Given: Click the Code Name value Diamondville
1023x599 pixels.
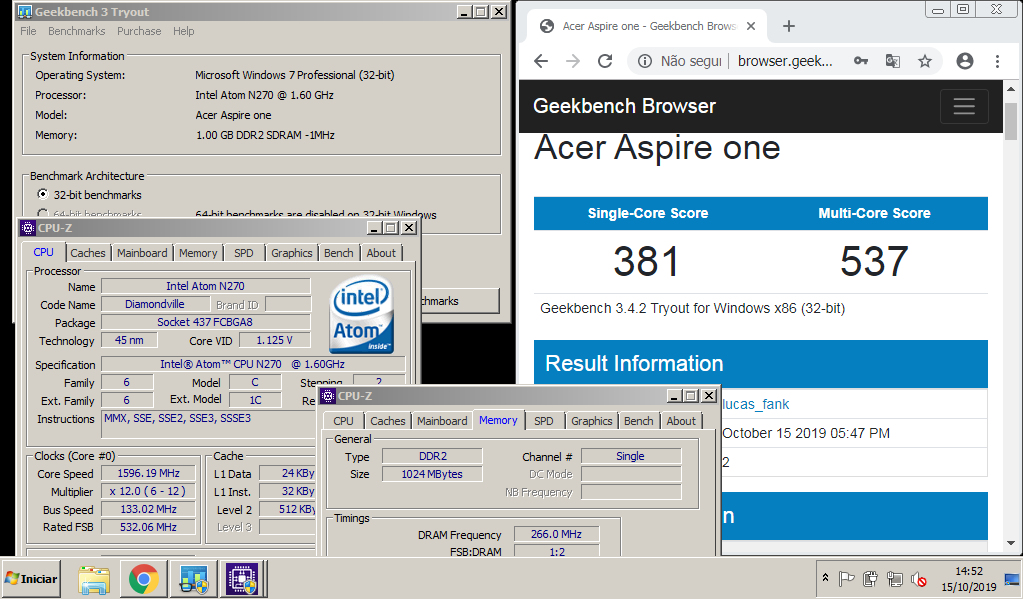Looking at the screenshot, I should [155, 304].
